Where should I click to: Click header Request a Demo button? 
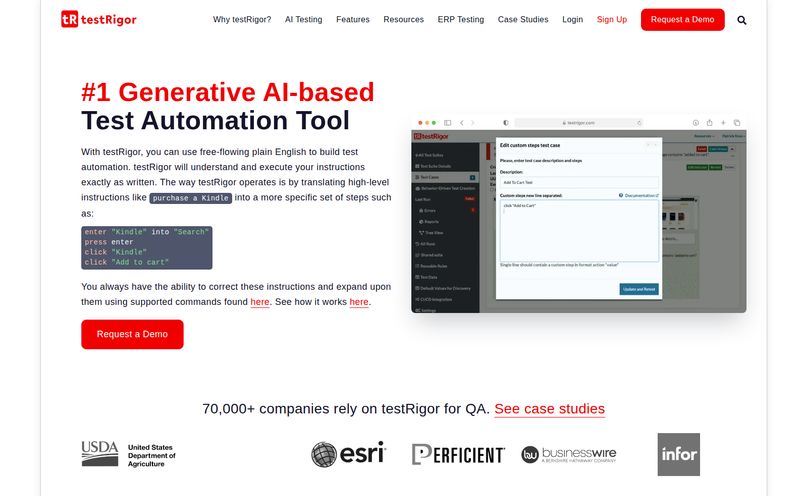coord(683,19)
